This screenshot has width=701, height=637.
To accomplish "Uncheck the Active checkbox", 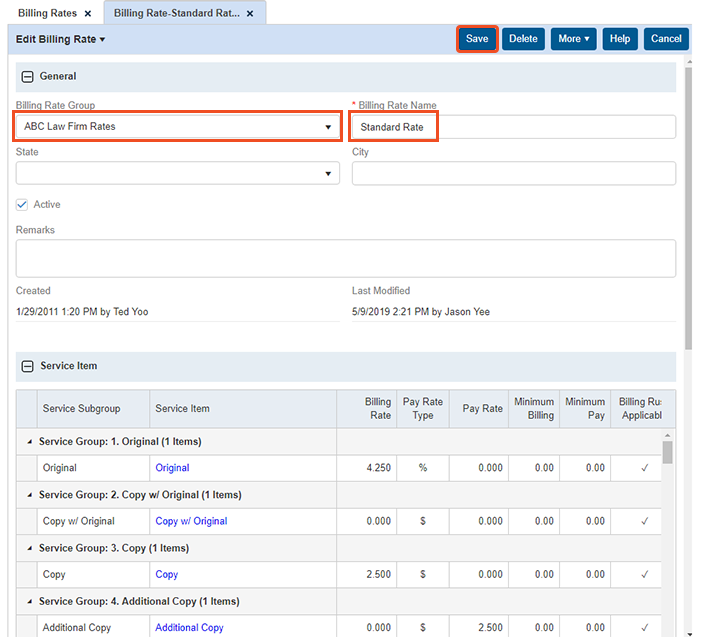I will coord(22,205).
